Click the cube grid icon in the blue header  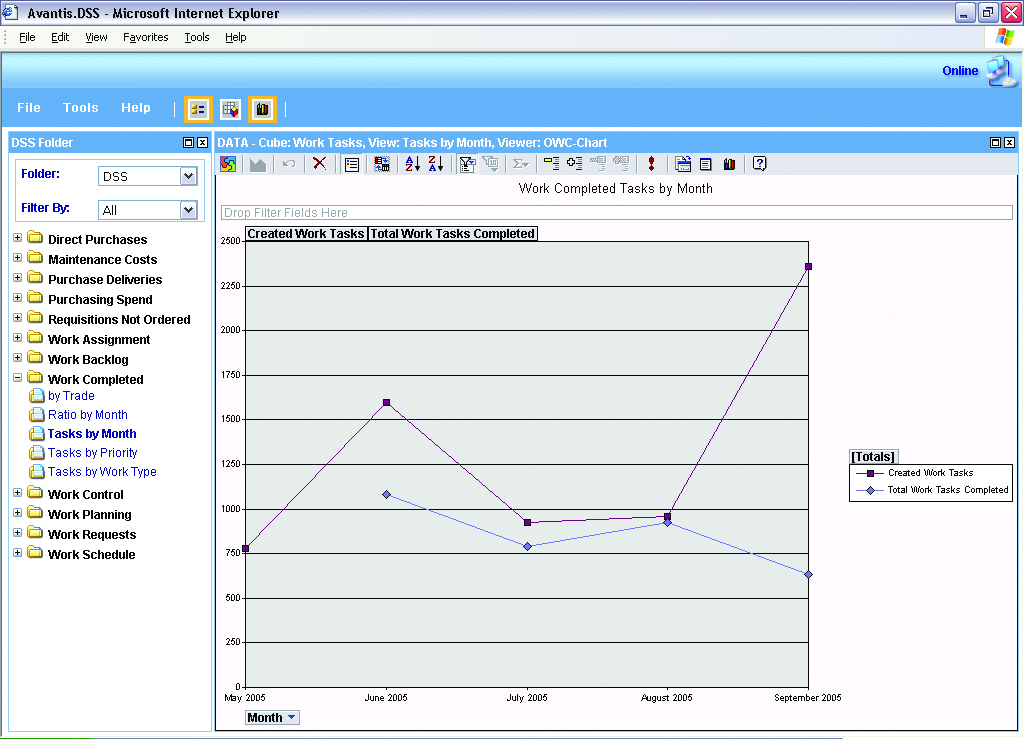tap(230, 109)
